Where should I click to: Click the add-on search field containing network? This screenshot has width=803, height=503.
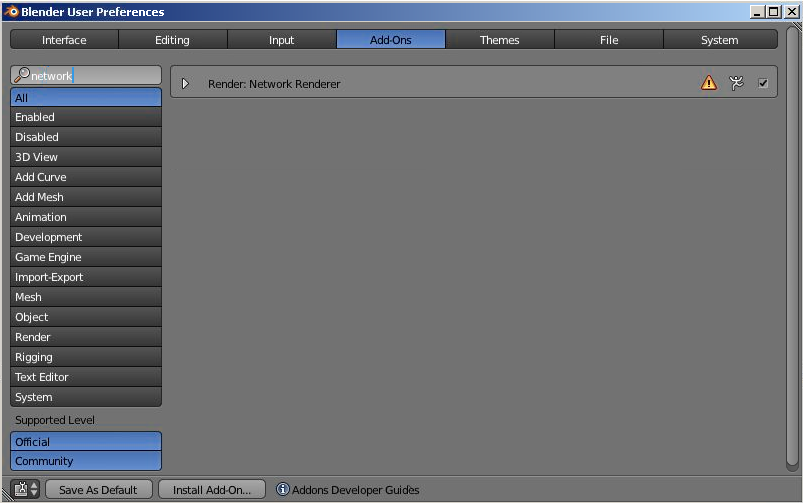[86, 75]
